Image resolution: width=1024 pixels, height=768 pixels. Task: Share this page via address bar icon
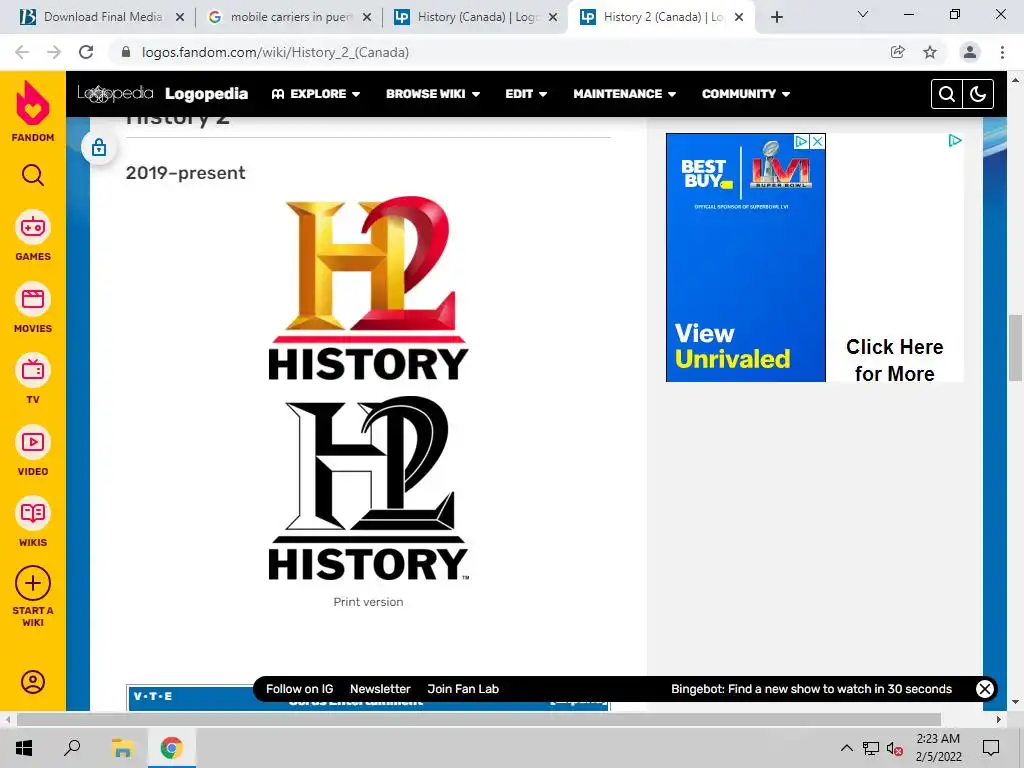[x=898, y=52]
